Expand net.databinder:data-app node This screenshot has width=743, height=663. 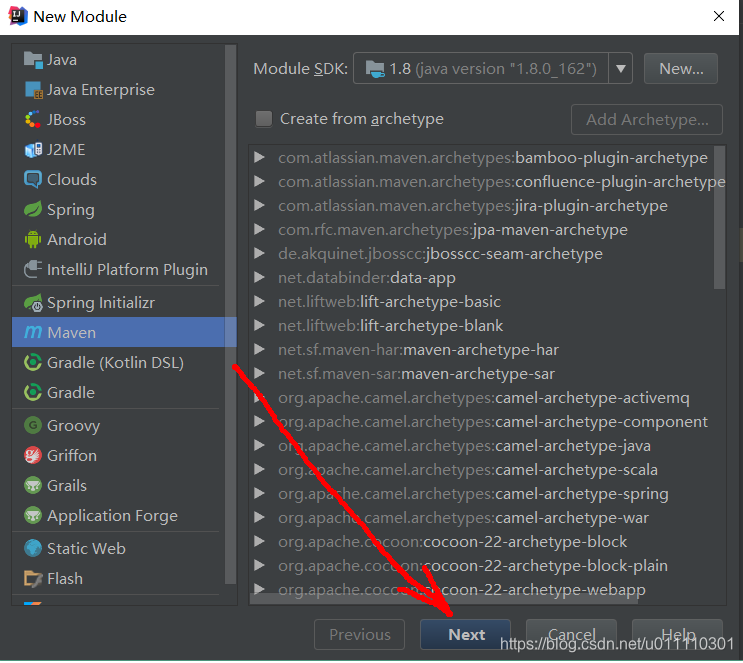tap(259, 277)
